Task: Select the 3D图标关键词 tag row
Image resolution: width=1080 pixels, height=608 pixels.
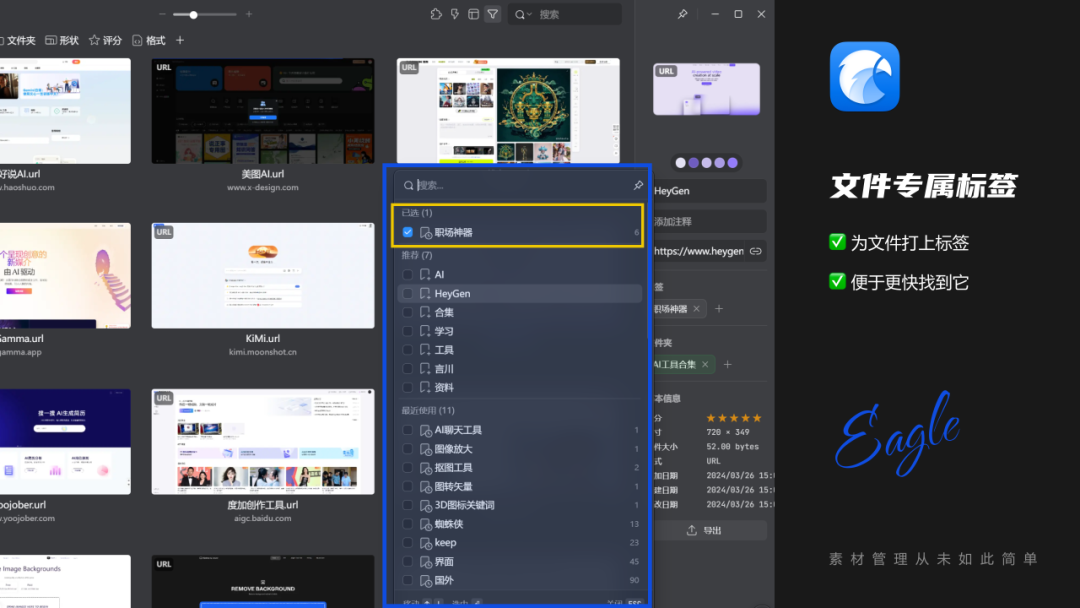Action: coord(520,505)
